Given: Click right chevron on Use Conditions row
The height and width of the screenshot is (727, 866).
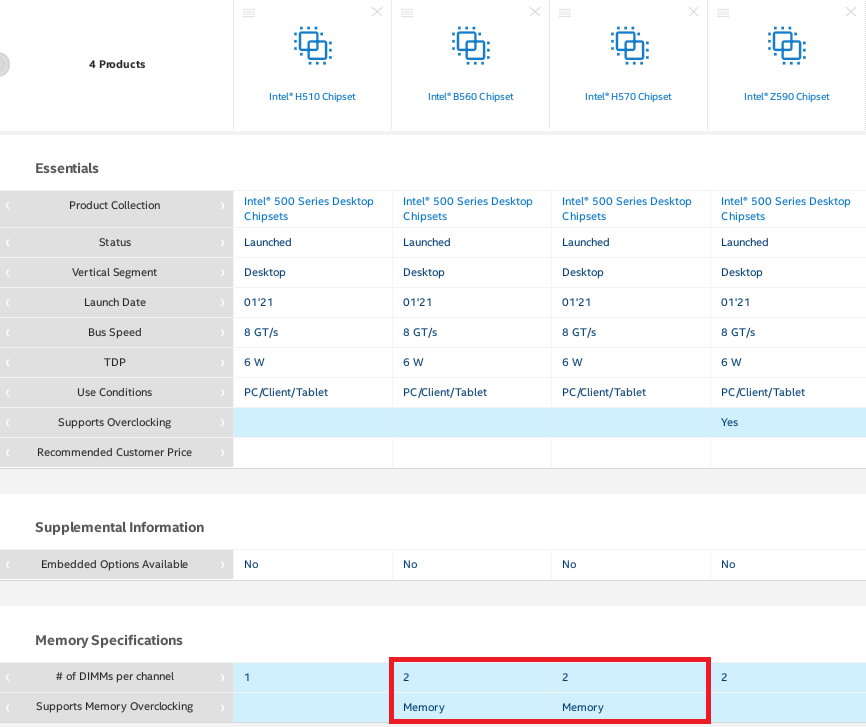Looking at the screenshot, I should (x=223, y=392).
